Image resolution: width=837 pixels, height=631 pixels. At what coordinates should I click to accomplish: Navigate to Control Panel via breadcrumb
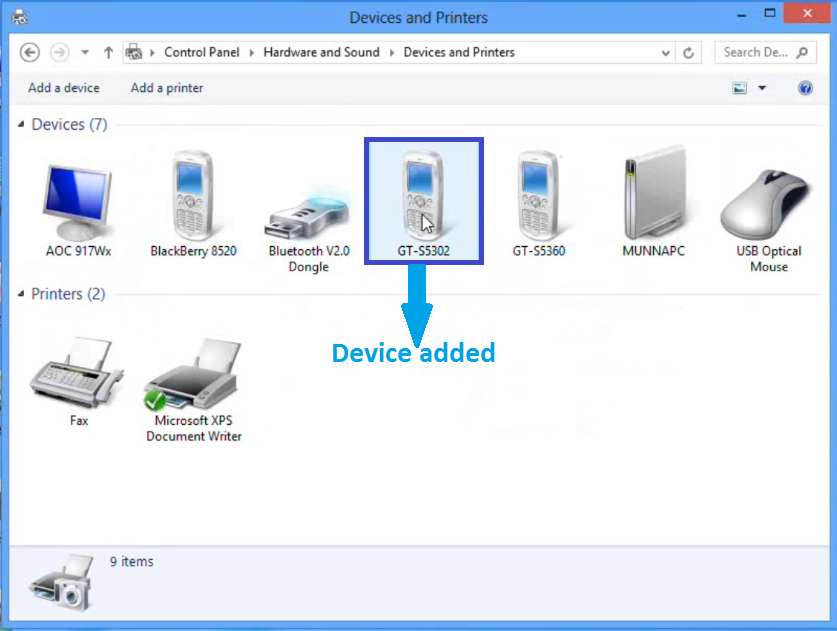pos(201,52)
